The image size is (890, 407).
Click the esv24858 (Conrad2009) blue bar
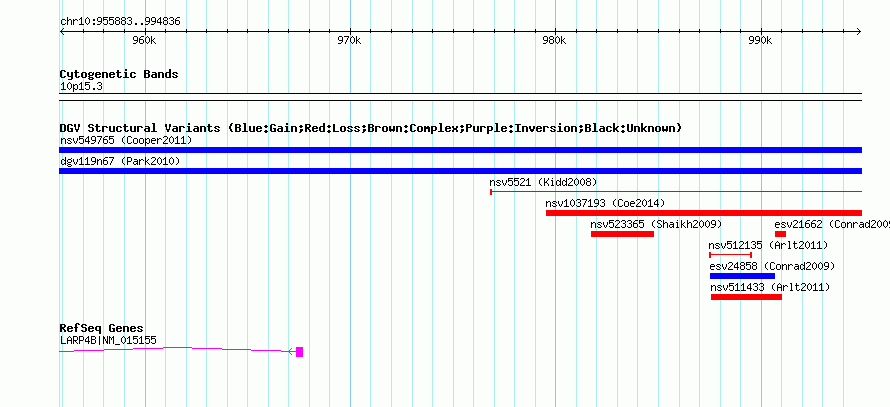[742, 276]
